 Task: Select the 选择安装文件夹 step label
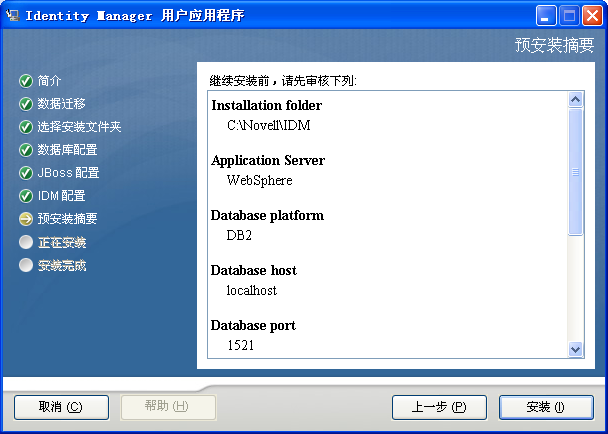tap(79, 126)
